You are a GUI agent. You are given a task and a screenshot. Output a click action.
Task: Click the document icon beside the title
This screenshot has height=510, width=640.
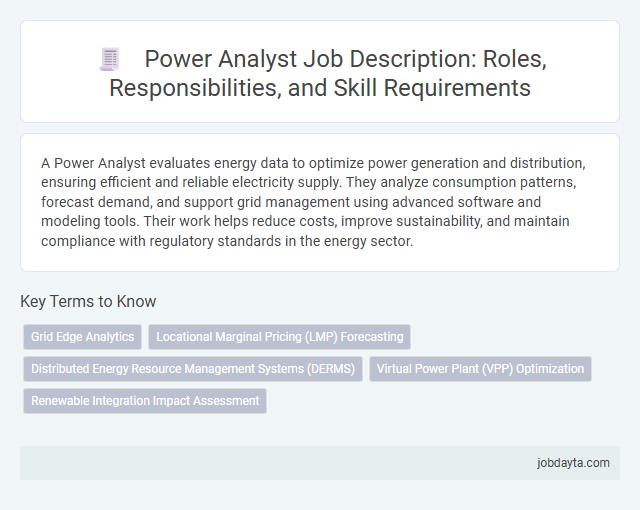[109, 59]
